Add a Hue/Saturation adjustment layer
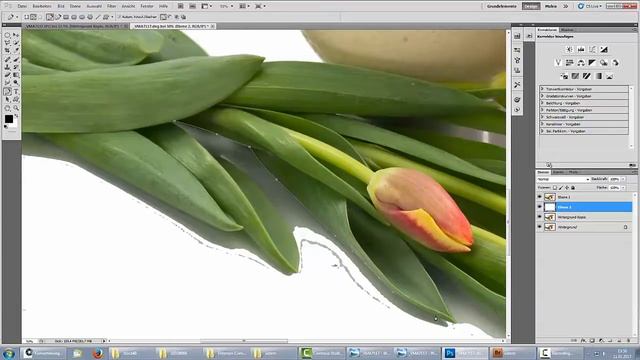Viewport: 640px width, 360px height. (x=569, y=62)
